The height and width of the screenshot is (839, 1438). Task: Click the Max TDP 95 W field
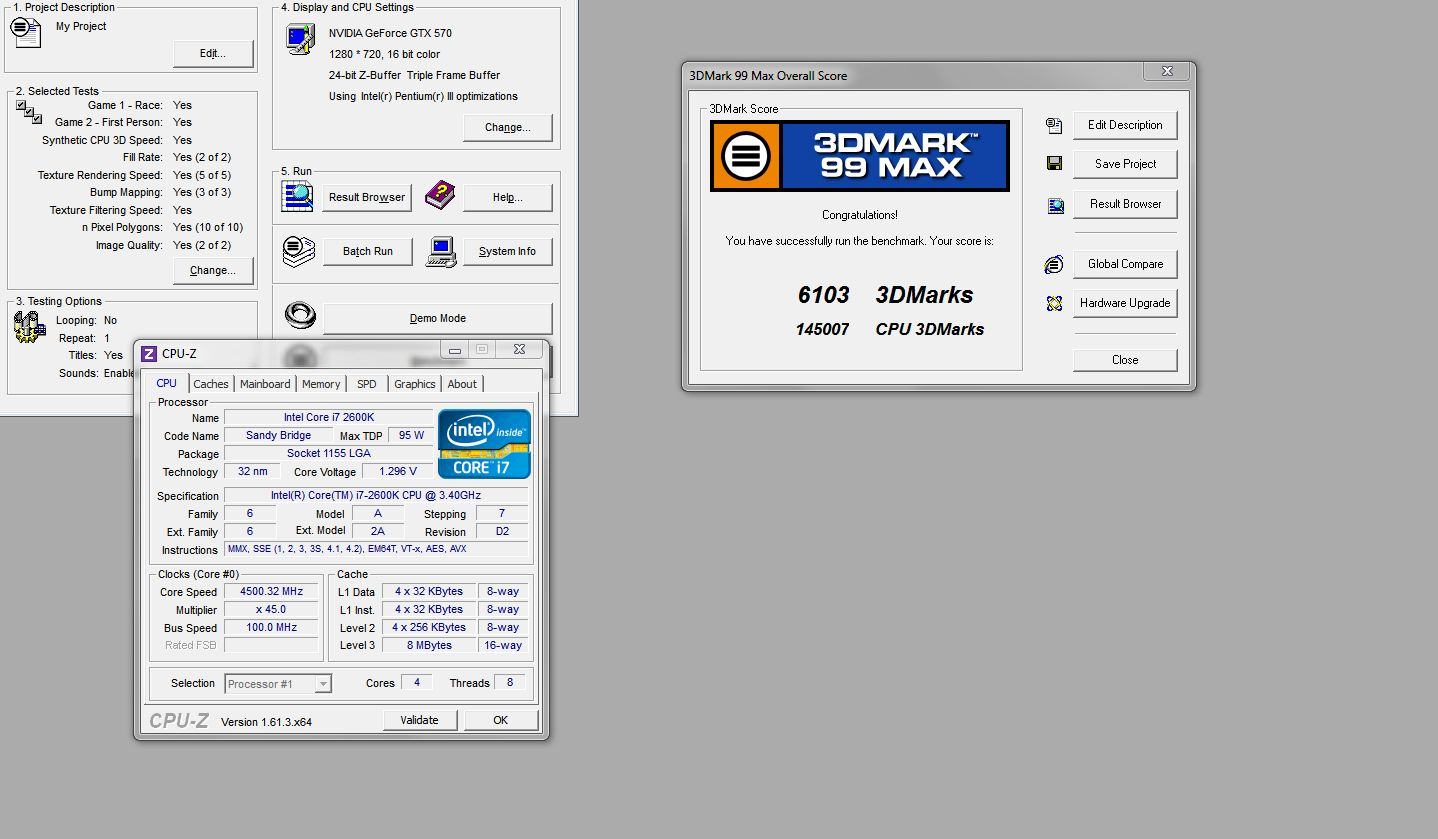(x=411, y=435)
